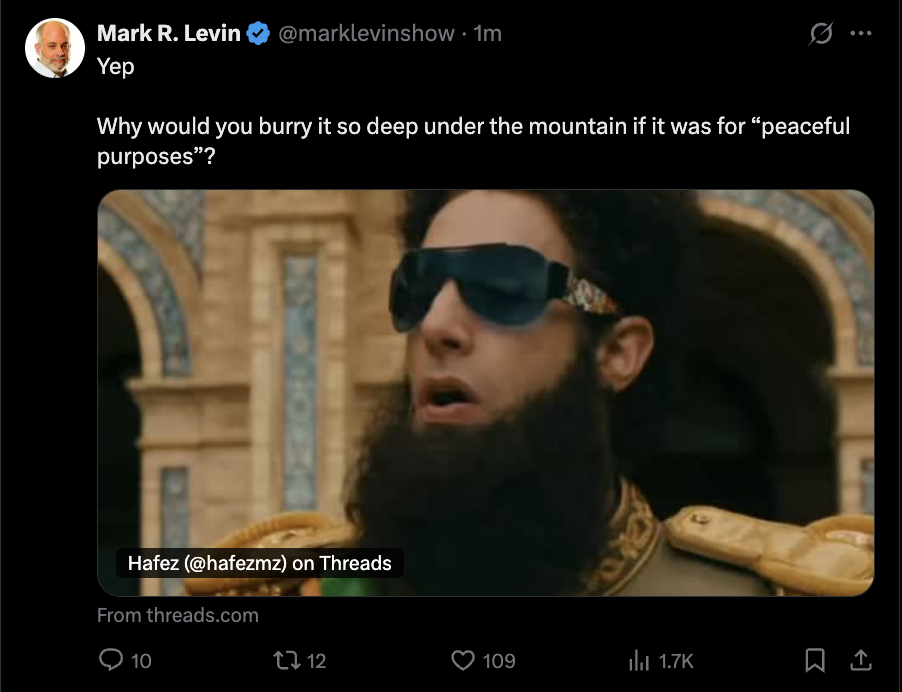Like the post with the heart icon
The height and width of the screenshot is (692, 902).
tap(463, 660)
